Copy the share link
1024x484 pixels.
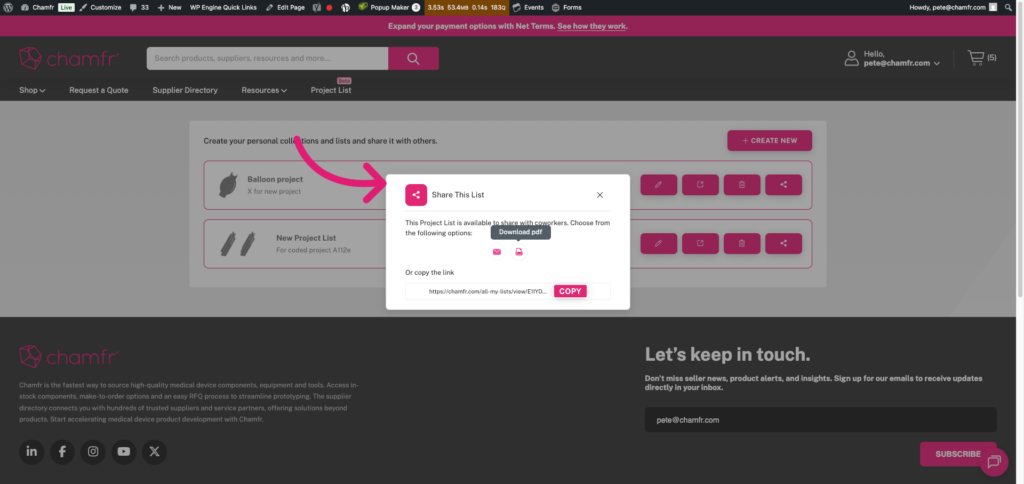(x=570, y=291)
